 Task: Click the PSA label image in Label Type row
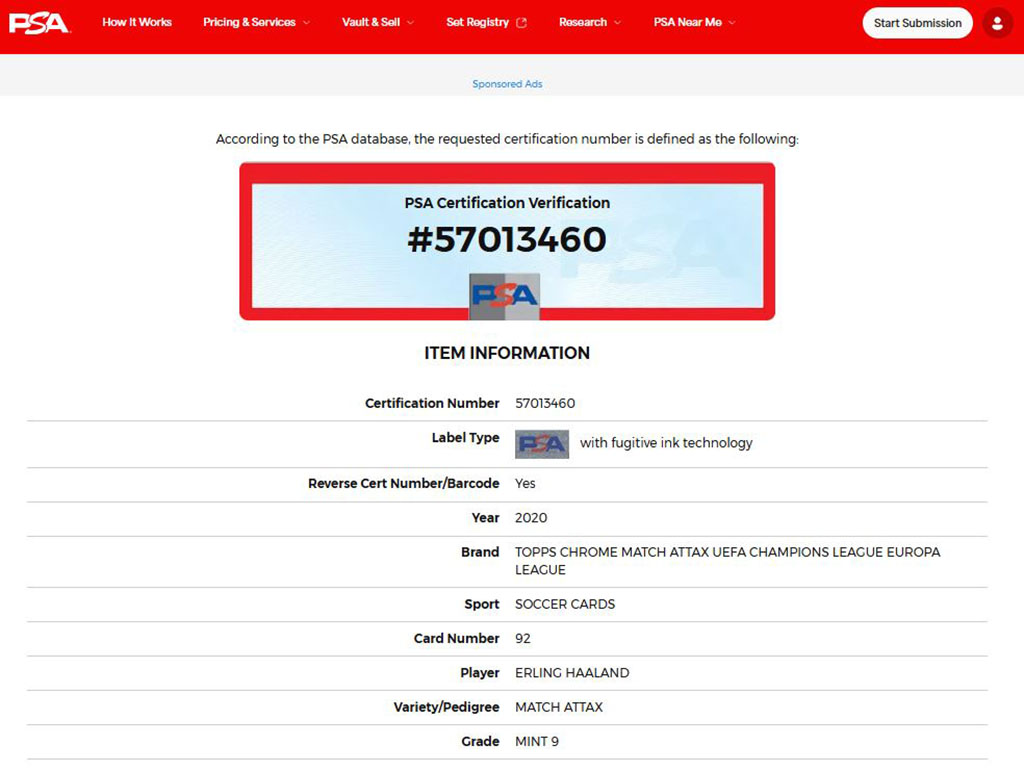point(542,443)
